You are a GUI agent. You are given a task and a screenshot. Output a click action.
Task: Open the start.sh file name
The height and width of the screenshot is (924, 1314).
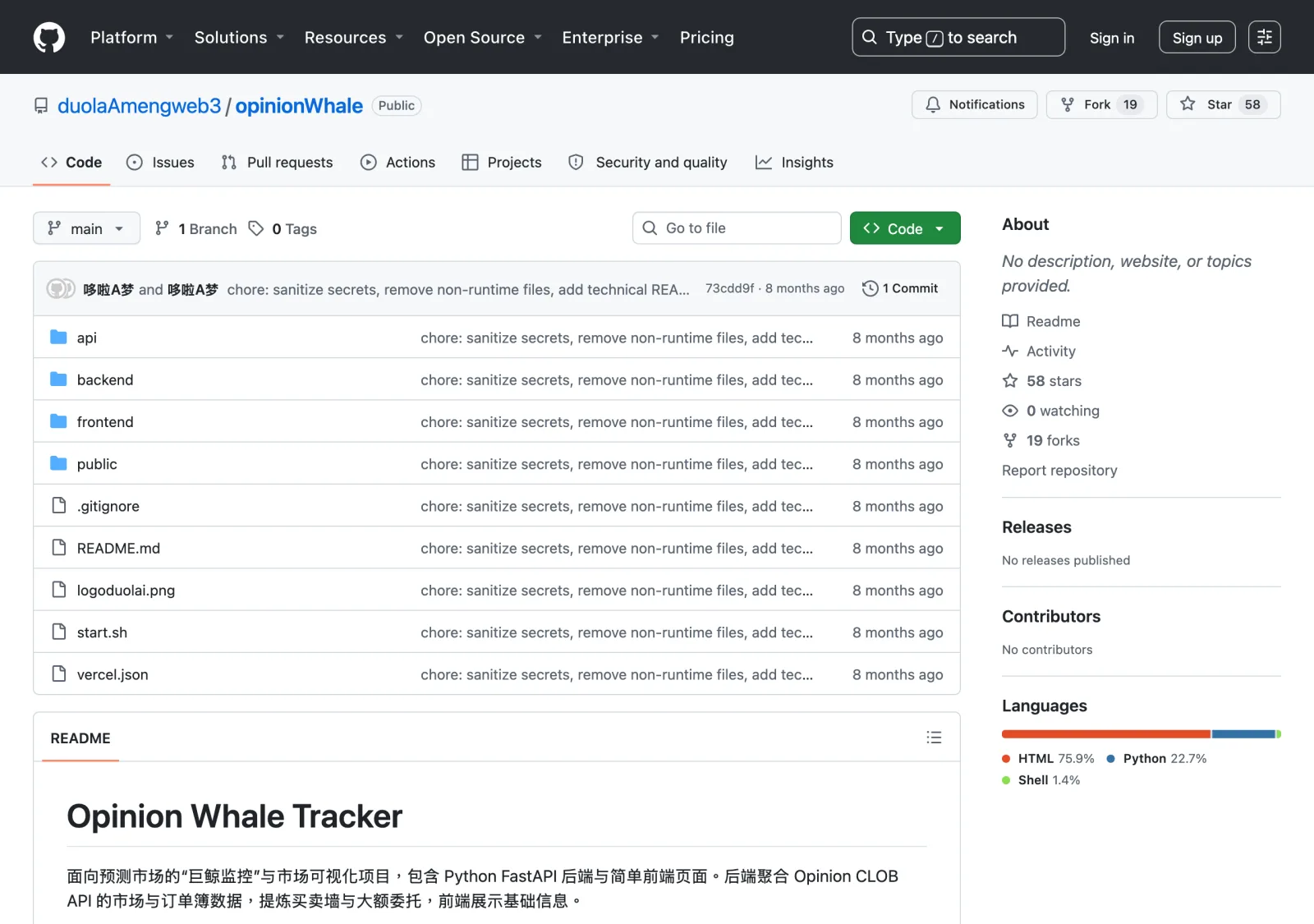tap(102, 632)
